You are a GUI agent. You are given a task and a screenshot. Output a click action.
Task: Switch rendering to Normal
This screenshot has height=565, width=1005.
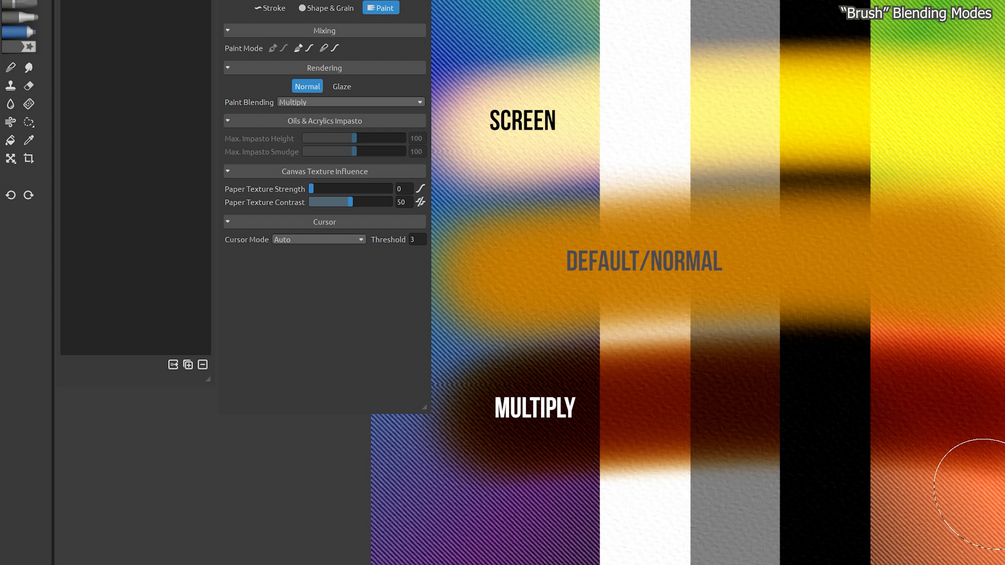pyautogui.click(x=307, y=86)
